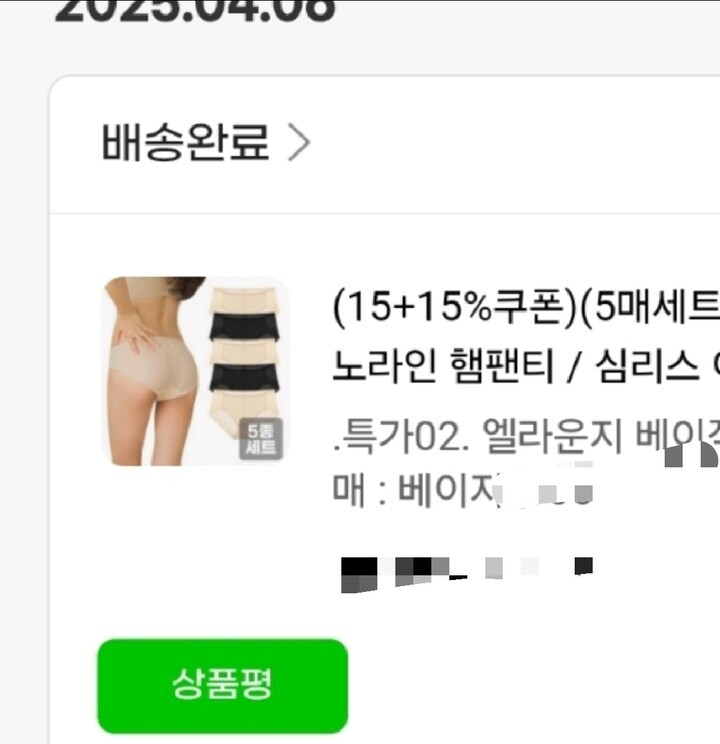Click the chevron arrow beside 배송완료
Screen dimensions: 720x744
(x=299, y=142)
